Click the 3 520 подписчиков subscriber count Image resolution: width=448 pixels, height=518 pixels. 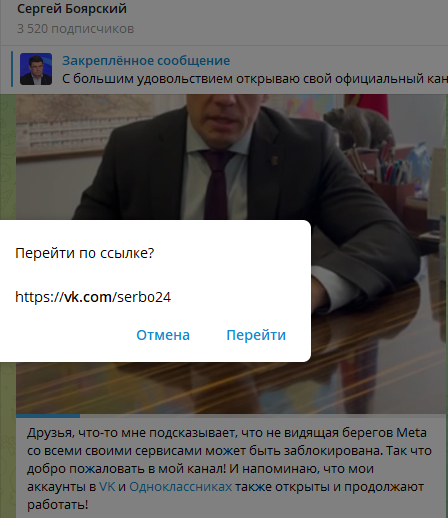click(x=75, y=29)
